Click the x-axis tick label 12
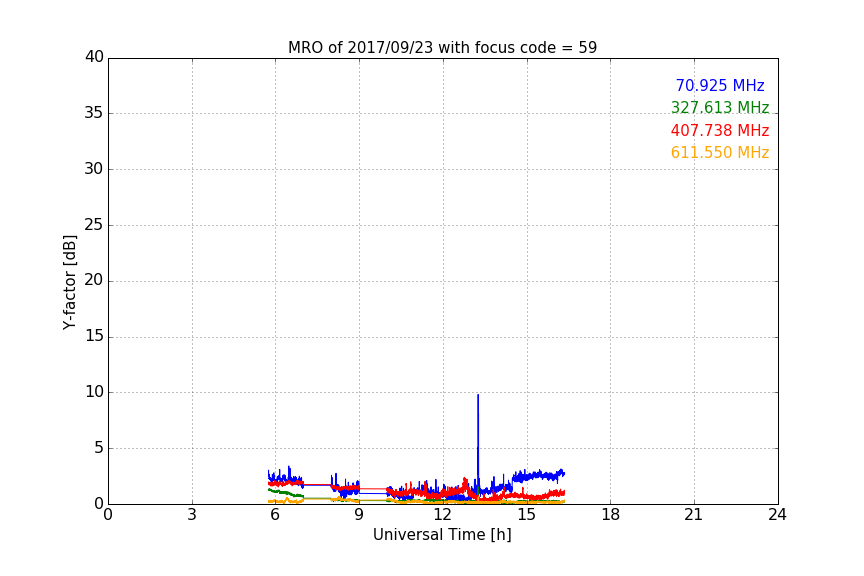The width and height of the screenshot is (864, 576). pyautogui.click(x=443, y=515)
